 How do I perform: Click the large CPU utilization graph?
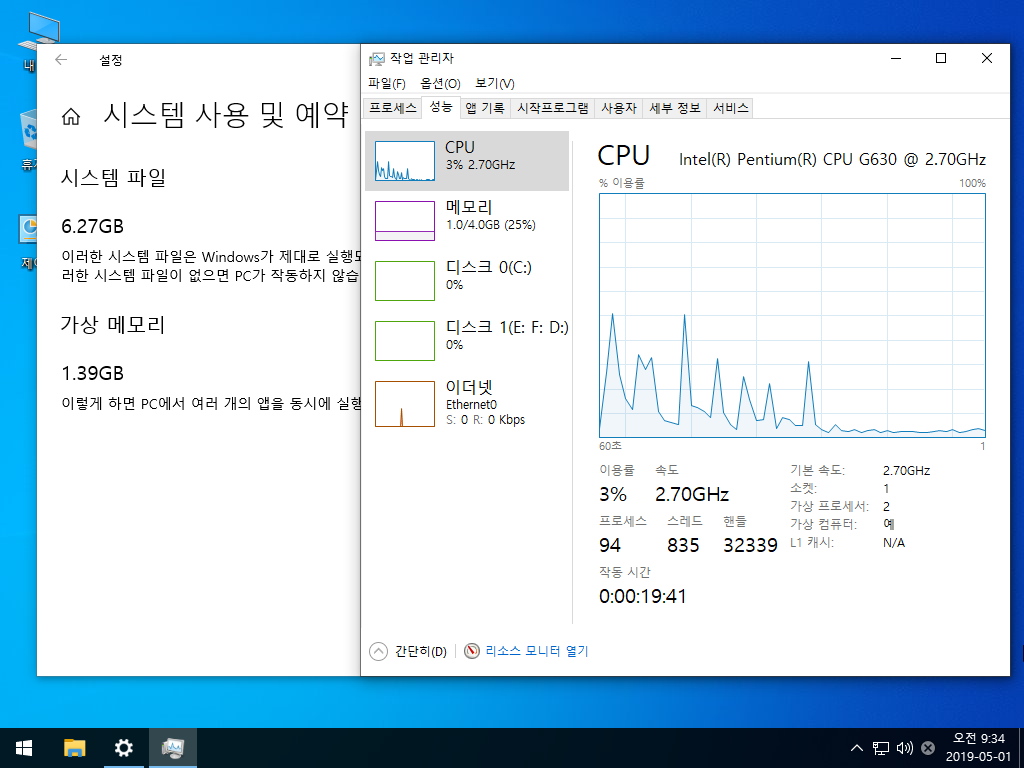(x=792, y=315)
